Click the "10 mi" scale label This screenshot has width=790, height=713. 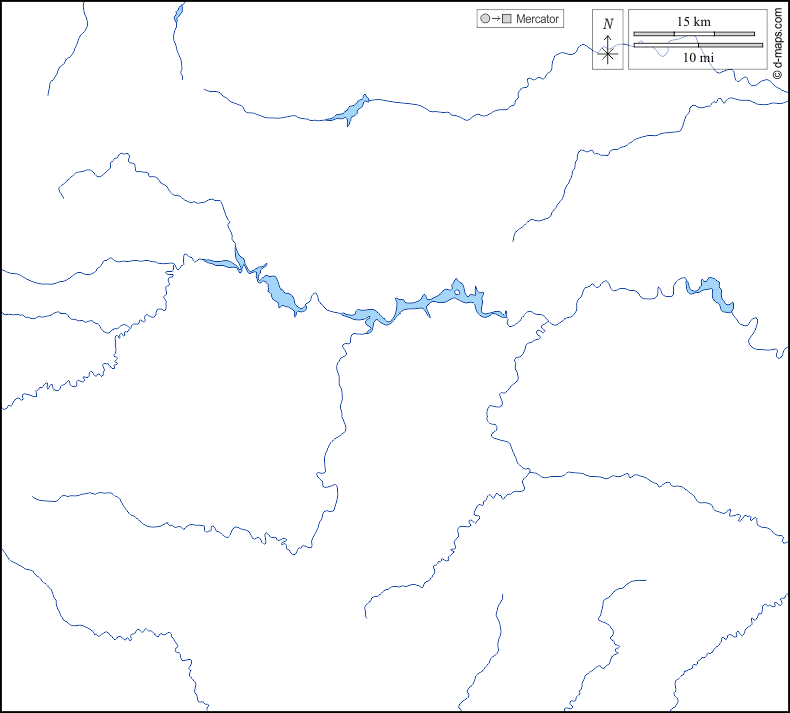coord(698,58)
